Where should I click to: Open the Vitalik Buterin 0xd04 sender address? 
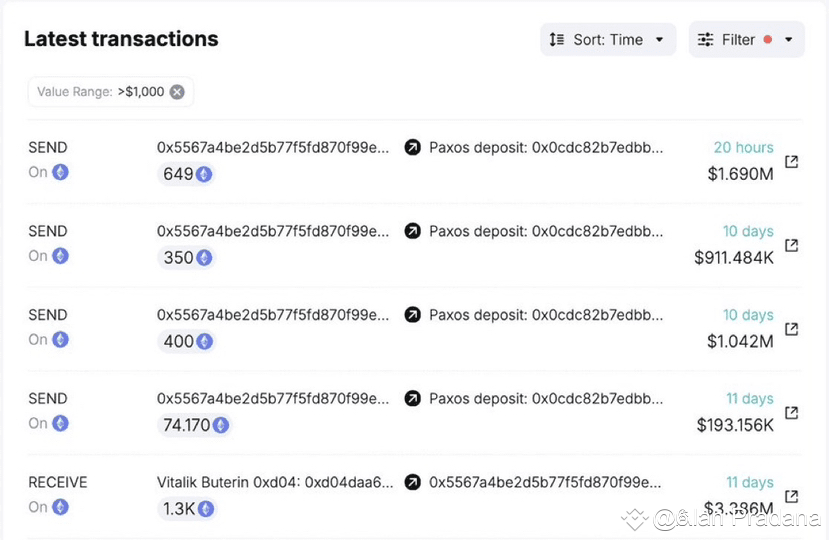point(275,482)
